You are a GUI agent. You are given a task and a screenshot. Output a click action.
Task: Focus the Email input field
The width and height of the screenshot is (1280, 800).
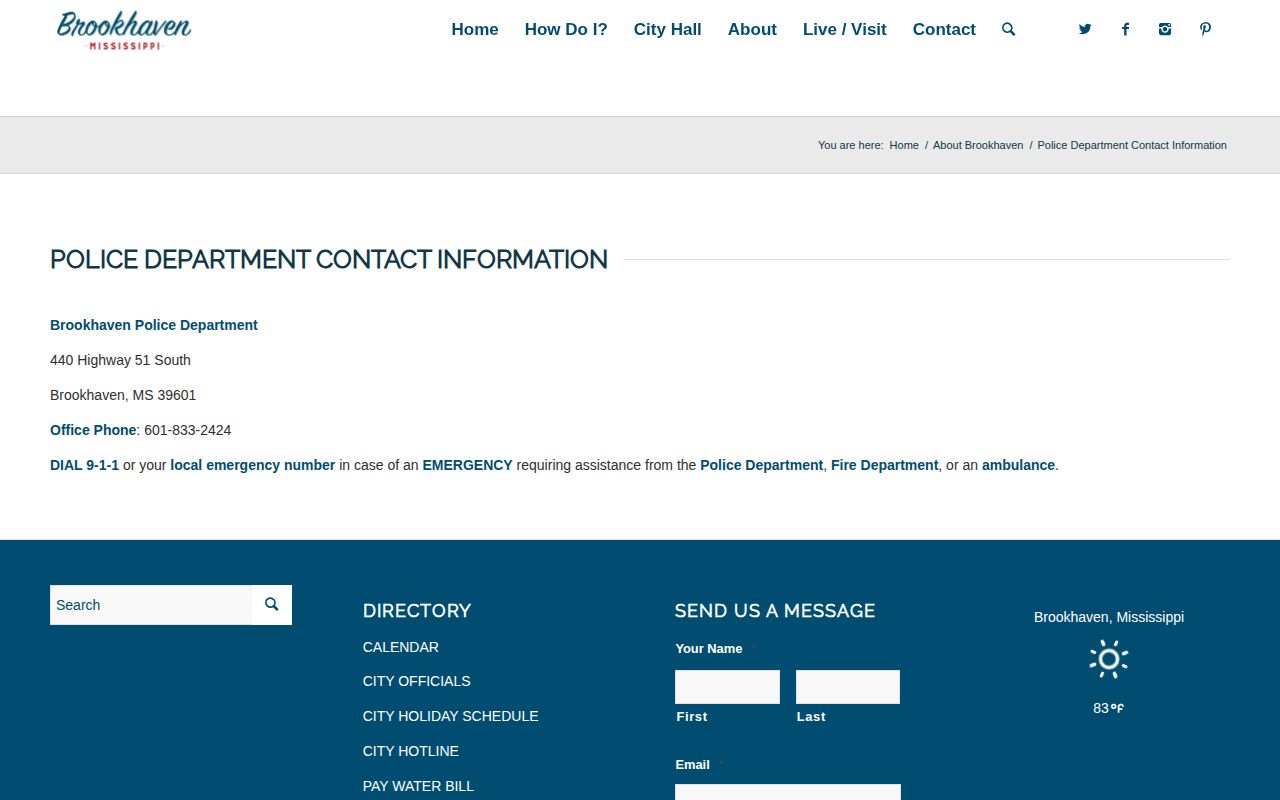788,792
